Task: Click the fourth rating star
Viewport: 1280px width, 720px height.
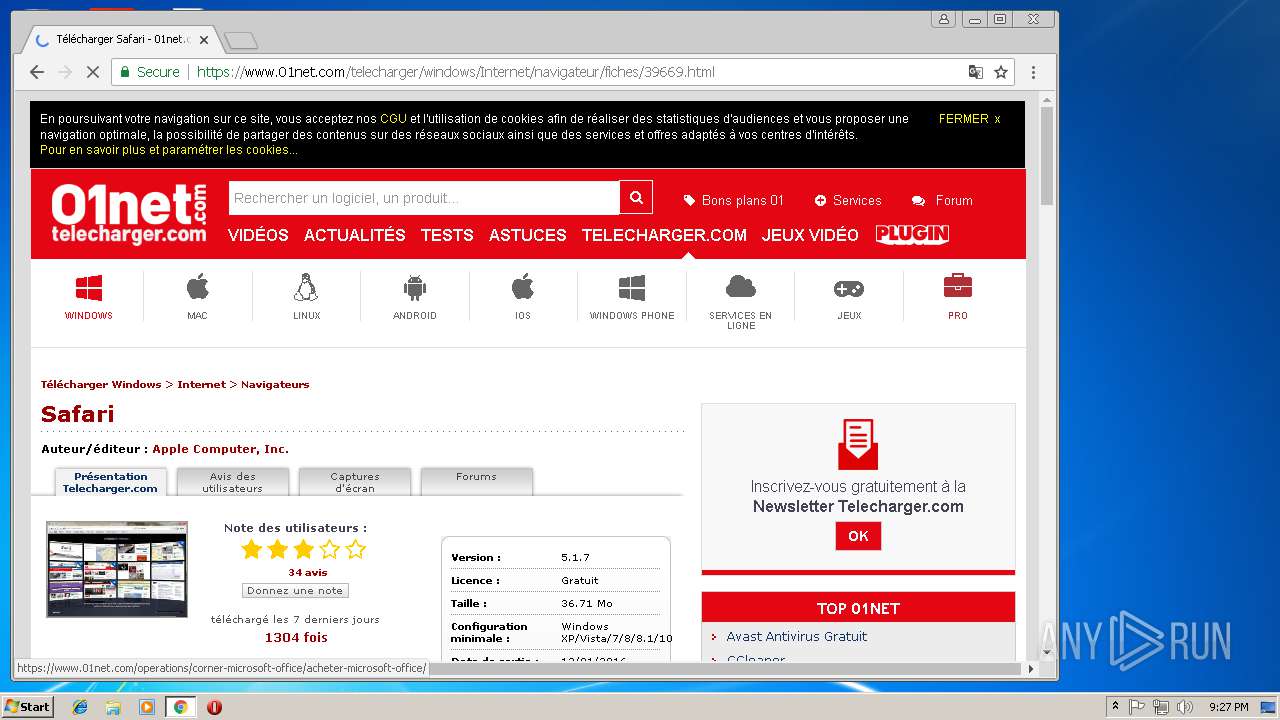Action: click(329, 549)
